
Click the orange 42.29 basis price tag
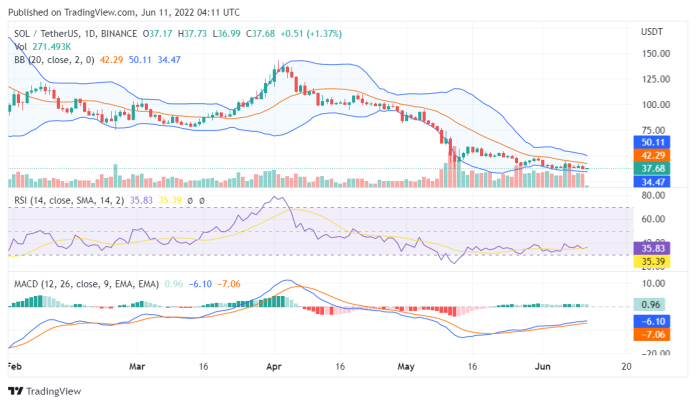point(654,155)
